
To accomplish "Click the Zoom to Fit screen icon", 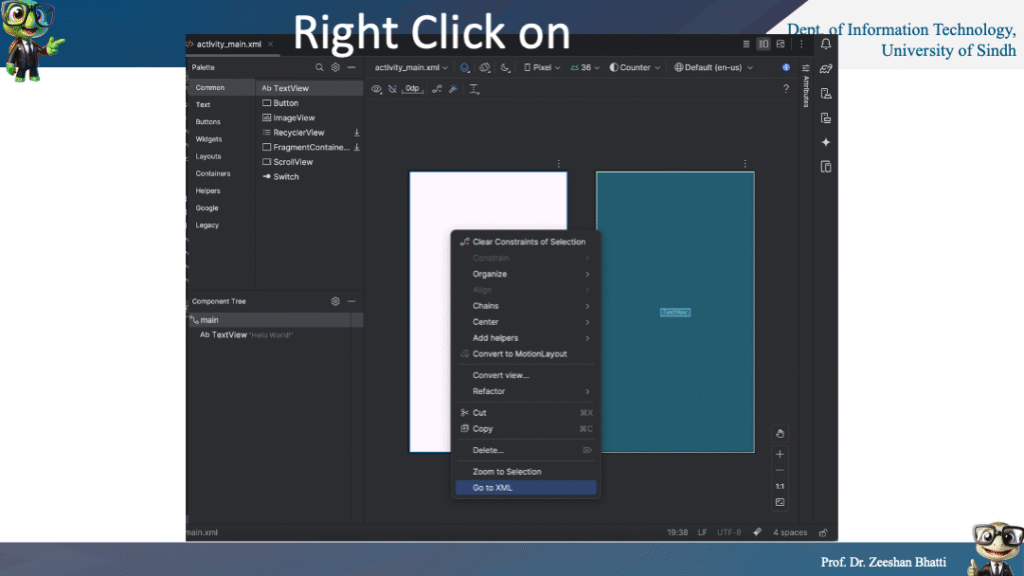I will click(780, 502).
